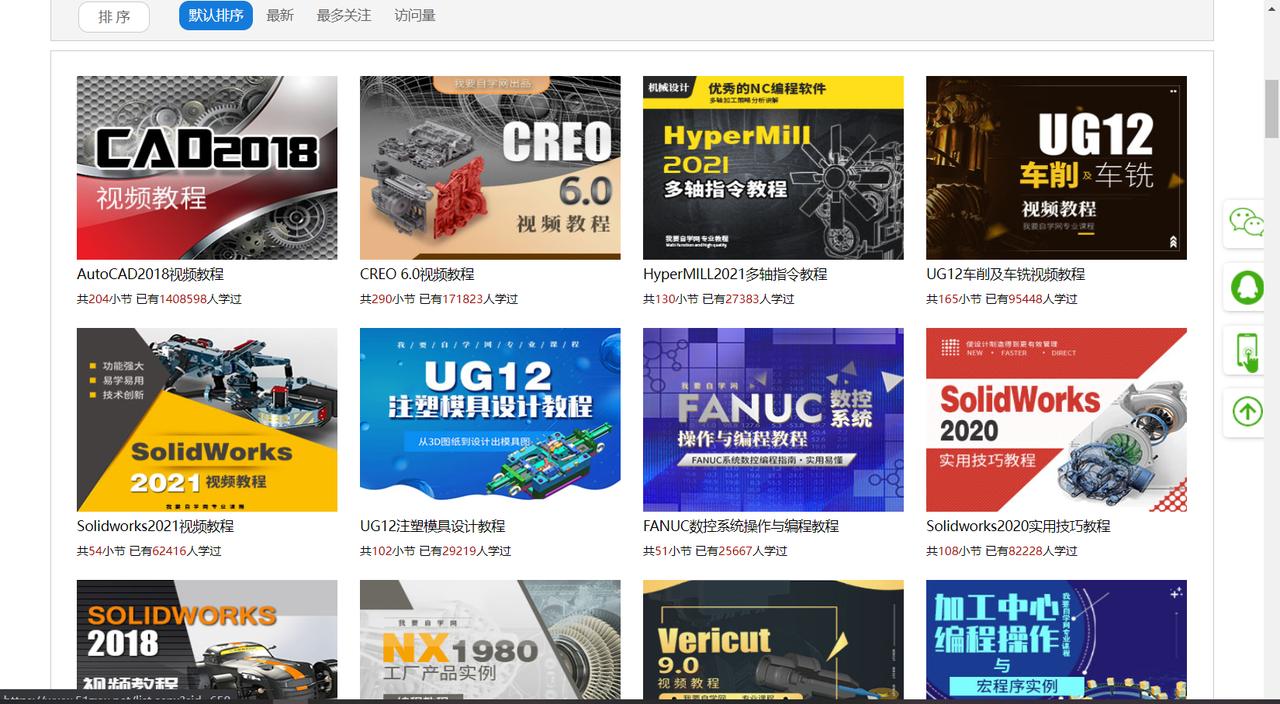Click the NX1980工厂产品实例 thumbnail
This screenshot has height=704, width=1280.
tap(489, 645)
